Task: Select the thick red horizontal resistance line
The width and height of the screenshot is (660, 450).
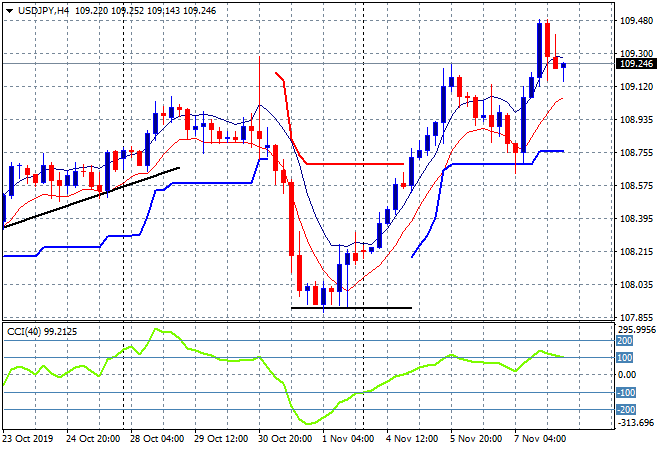Action: [355, 164]
